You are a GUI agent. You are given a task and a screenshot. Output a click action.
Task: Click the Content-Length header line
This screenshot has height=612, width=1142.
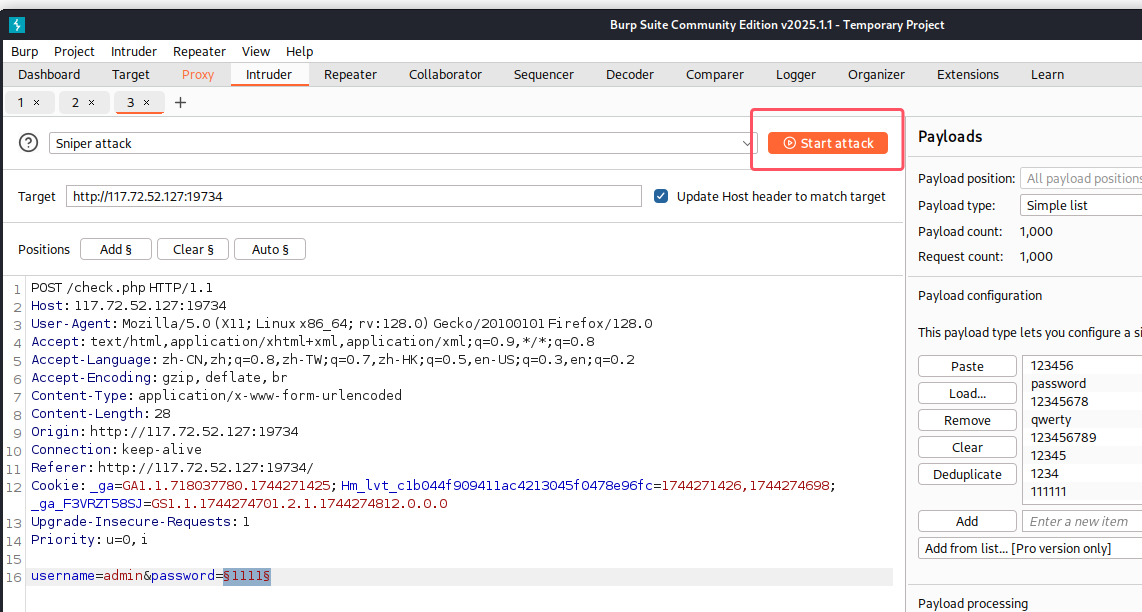101,413
